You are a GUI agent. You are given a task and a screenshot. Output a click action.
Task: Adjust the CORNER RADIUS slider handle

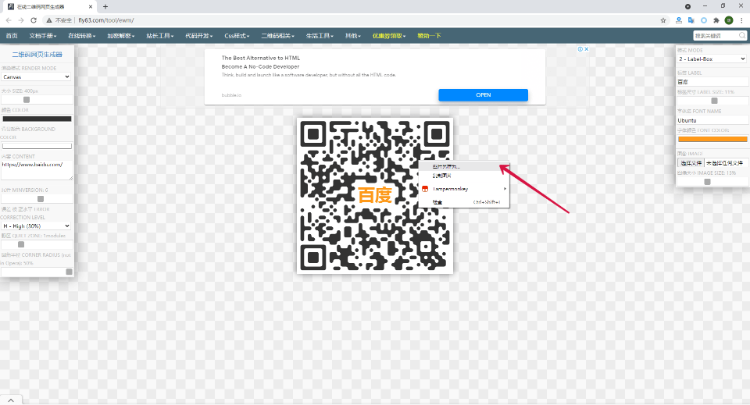[69, 272]
